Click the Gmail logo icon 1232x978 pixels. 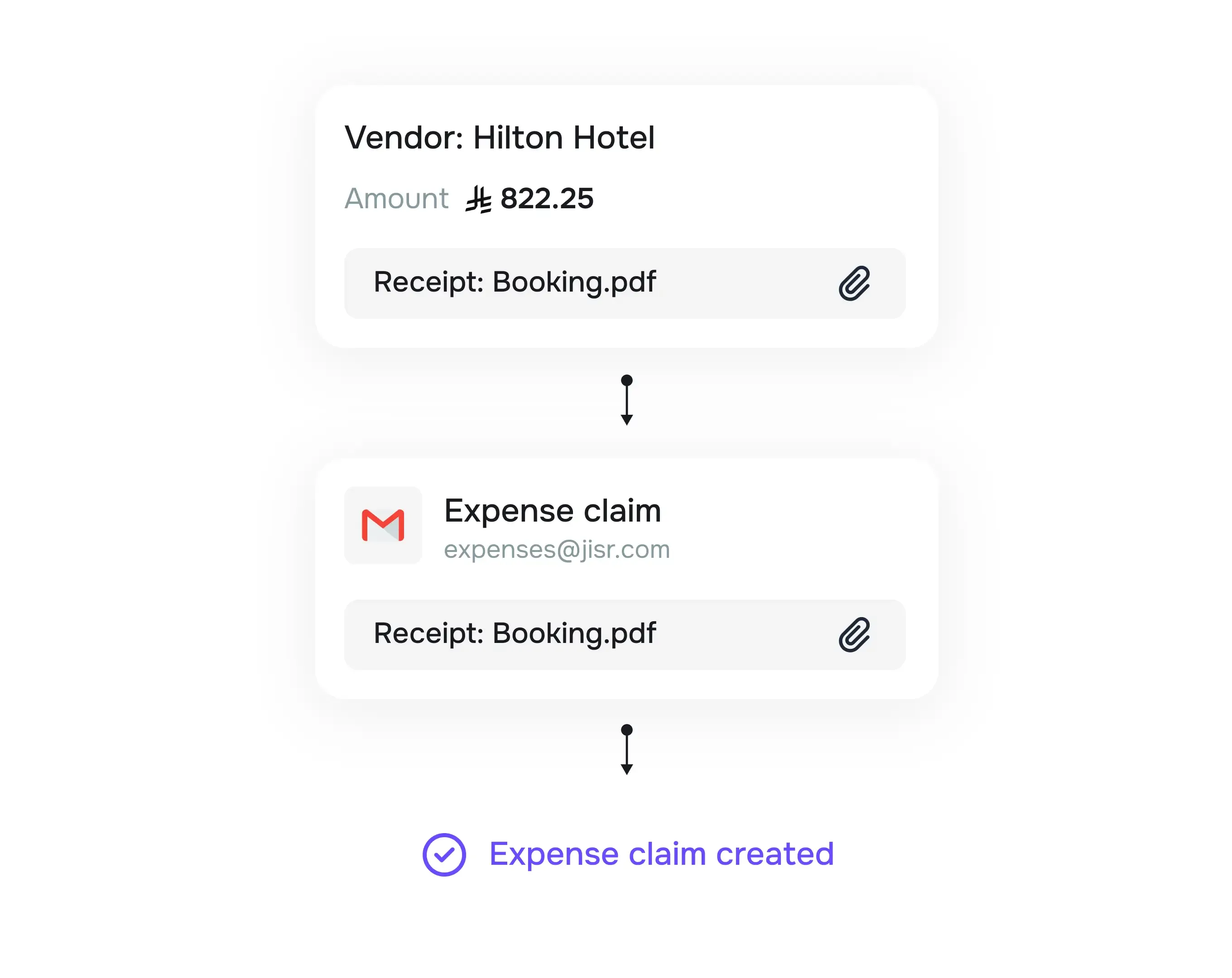(x=383, y=525)
